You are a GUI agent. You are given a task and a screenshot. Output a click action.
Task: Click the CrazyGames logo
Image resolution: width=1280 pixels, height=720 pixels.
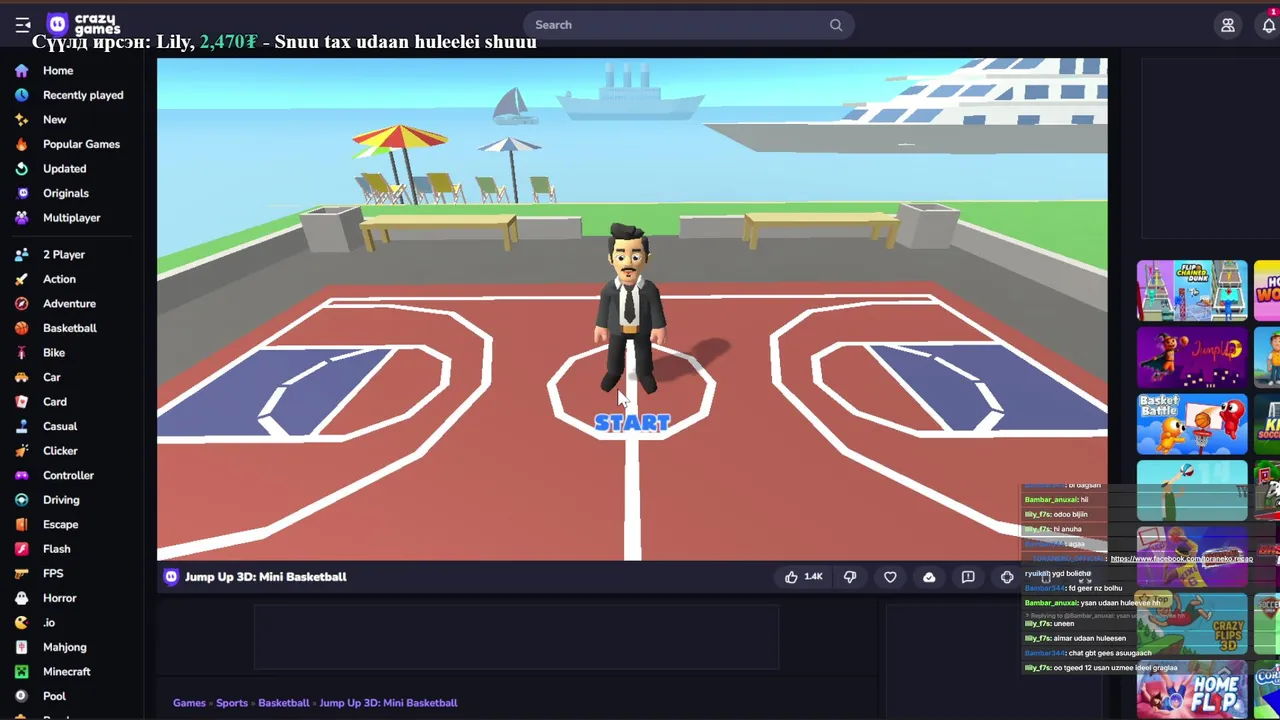pos(84,24)
